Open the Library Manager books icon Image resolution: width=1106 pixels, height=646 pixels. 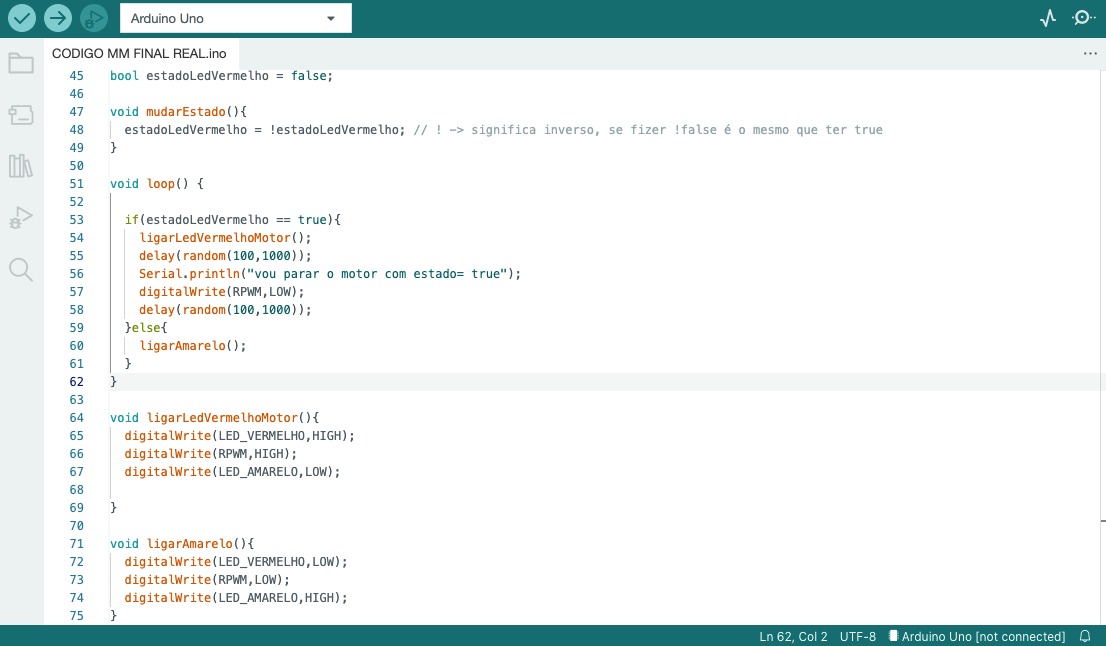(x=21, y=166)
